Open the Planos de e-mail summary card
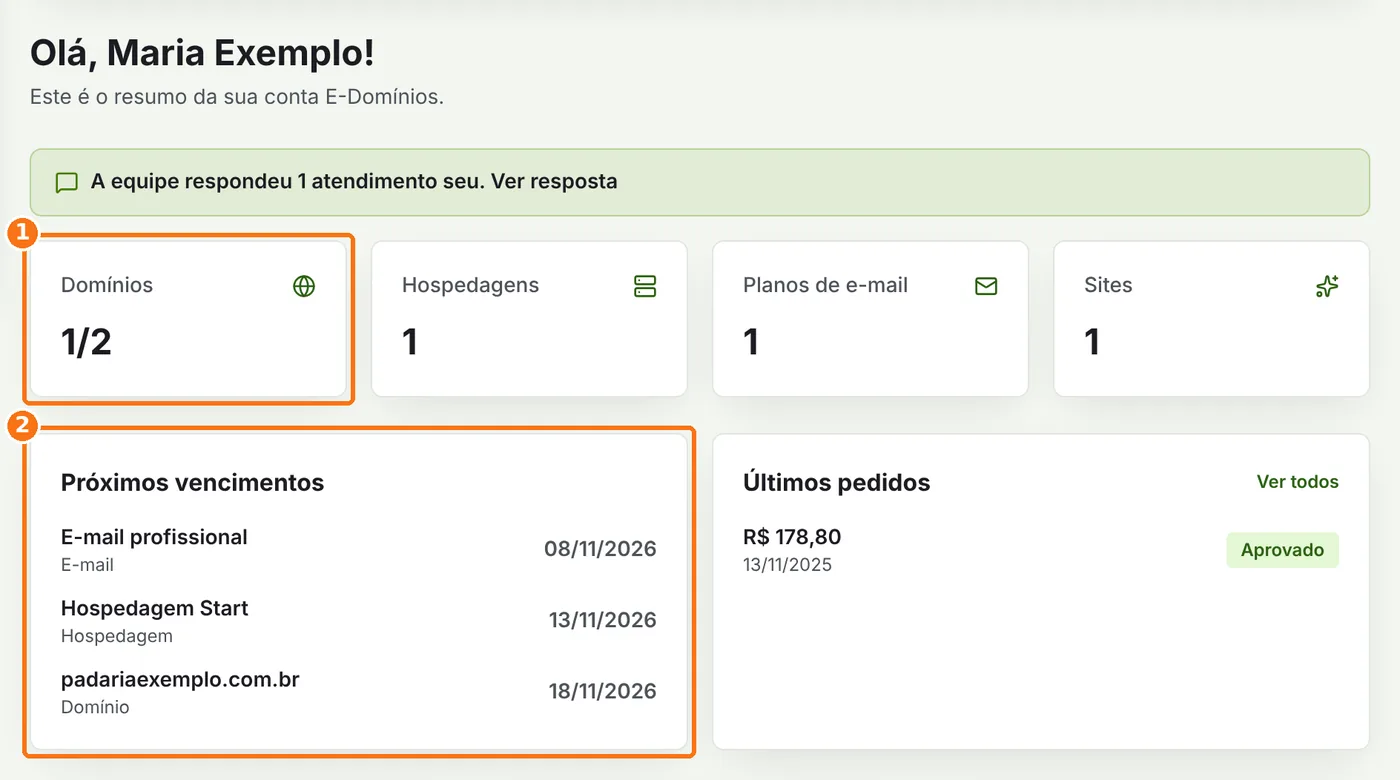1400x780 pixels. click(x=871, y=319)
